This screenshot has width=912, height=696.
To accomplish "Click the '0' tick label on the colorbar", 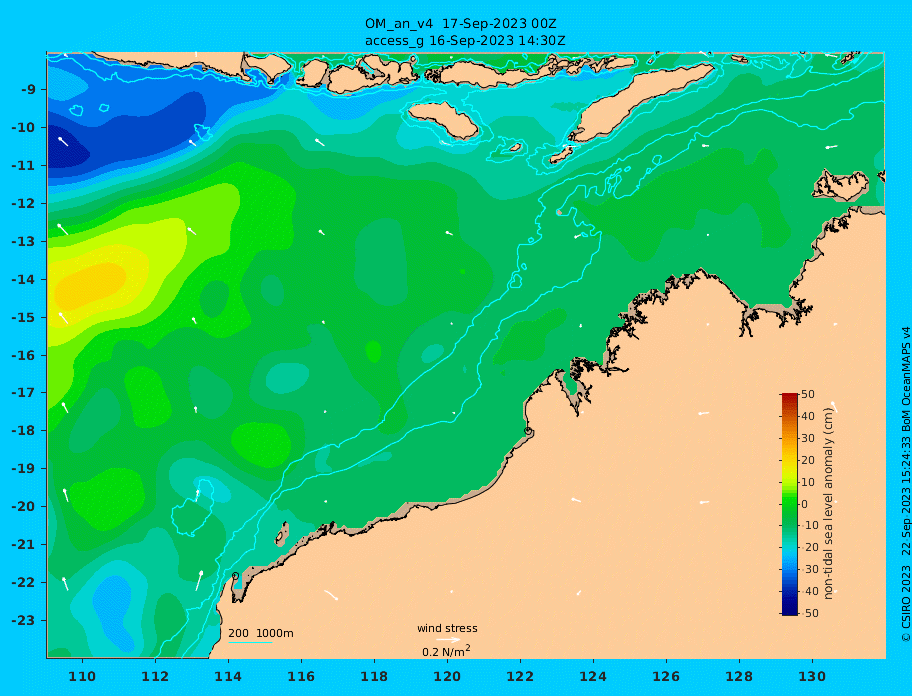I will 804,504.
